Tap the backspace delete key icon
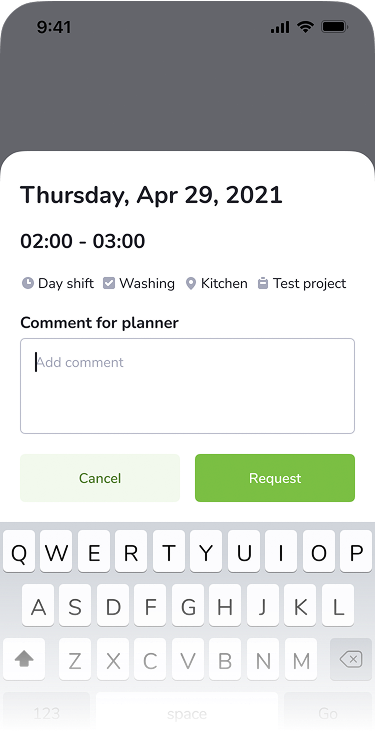This screenshot has height=731, width=375. tap(351, 659)
